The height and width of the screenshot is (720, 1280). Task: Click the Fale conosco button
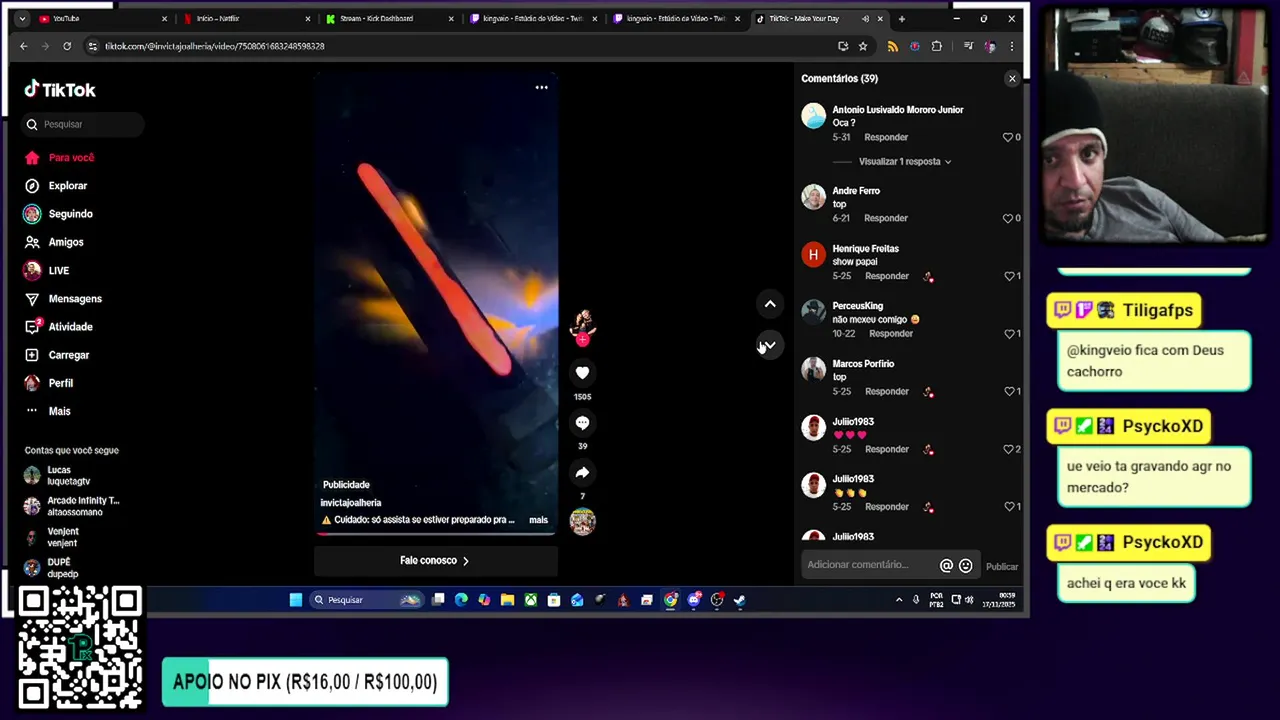(435, 560)
